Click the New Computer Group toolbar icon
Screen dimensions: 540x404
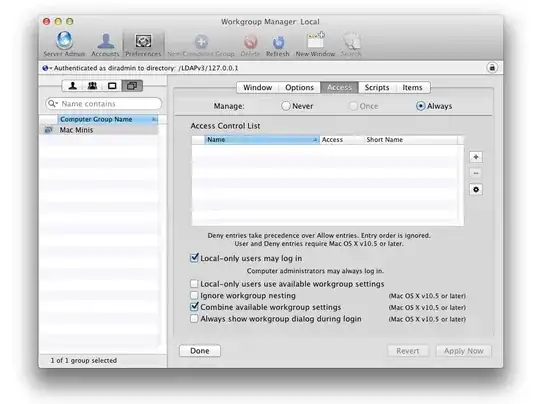201,45
